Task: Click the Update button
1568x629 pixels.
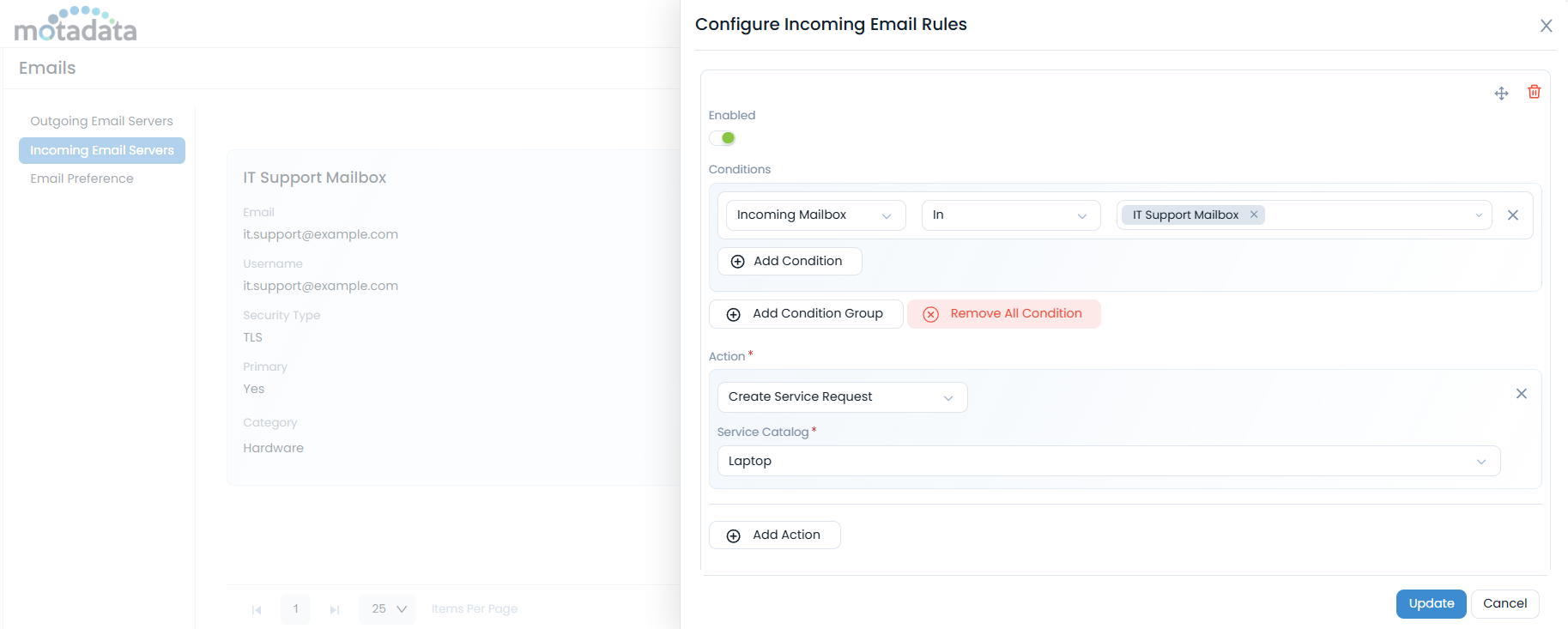Action: click(1431, 603)
